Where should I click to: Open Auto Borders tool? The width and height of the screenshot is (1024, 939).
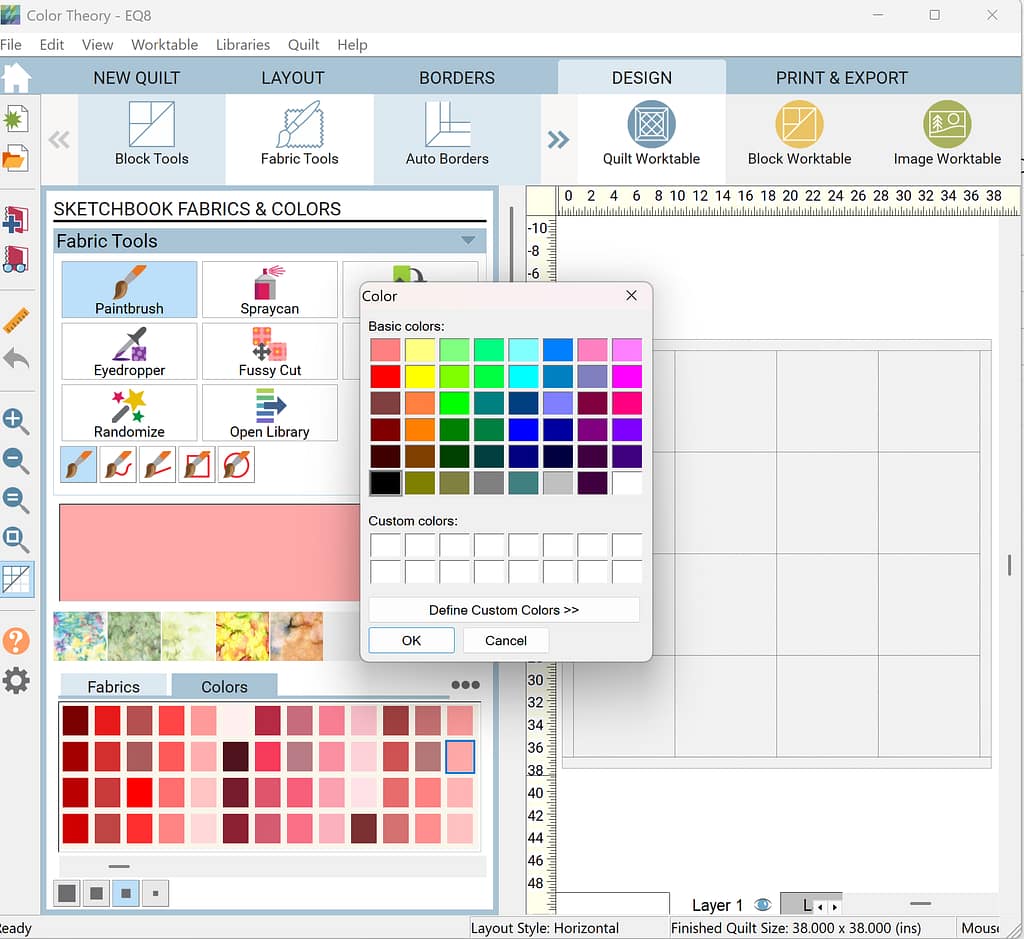(x=447, y=134)
